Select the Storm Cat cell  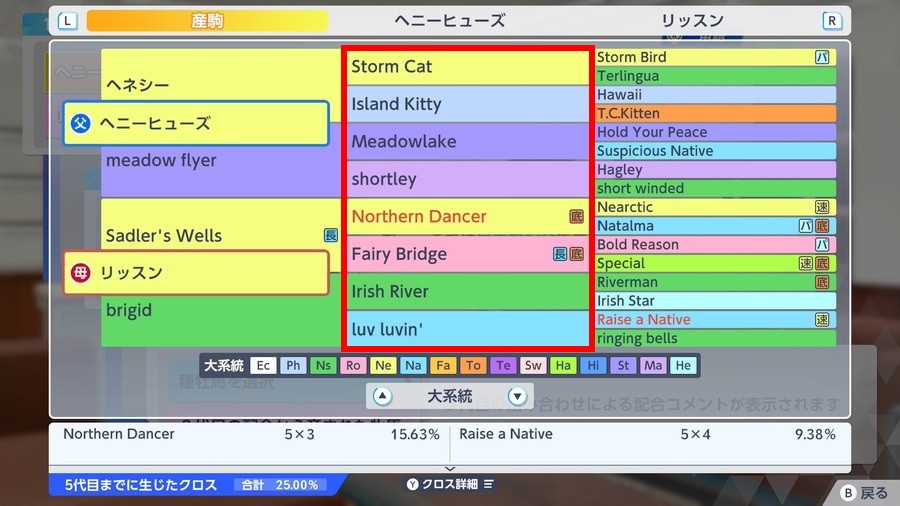click(x=468, y=67)
